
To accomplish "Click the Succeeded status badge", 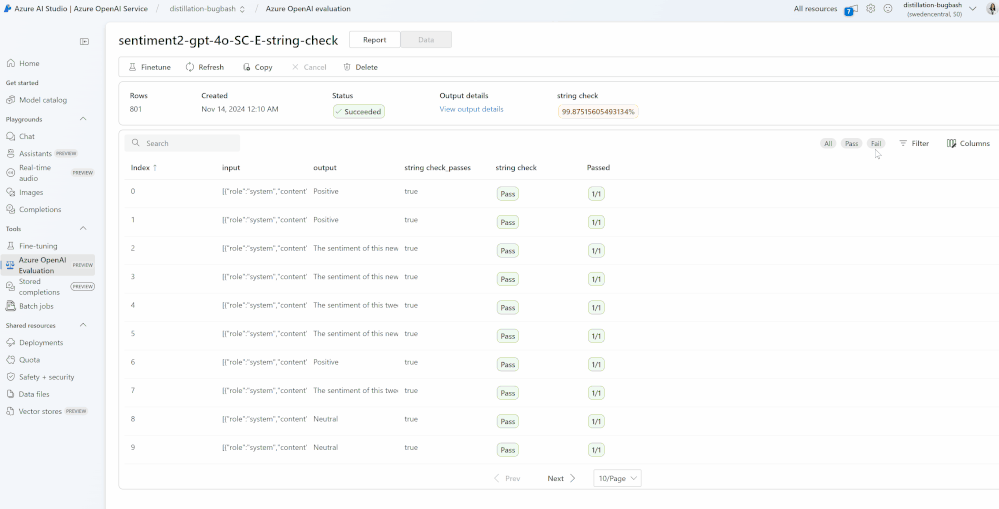I will click(x=359, y=111).
